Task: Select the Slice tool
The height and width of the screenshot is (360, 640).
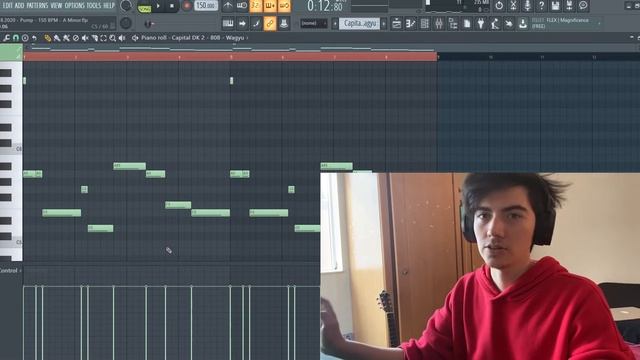Action: (94, 38)
